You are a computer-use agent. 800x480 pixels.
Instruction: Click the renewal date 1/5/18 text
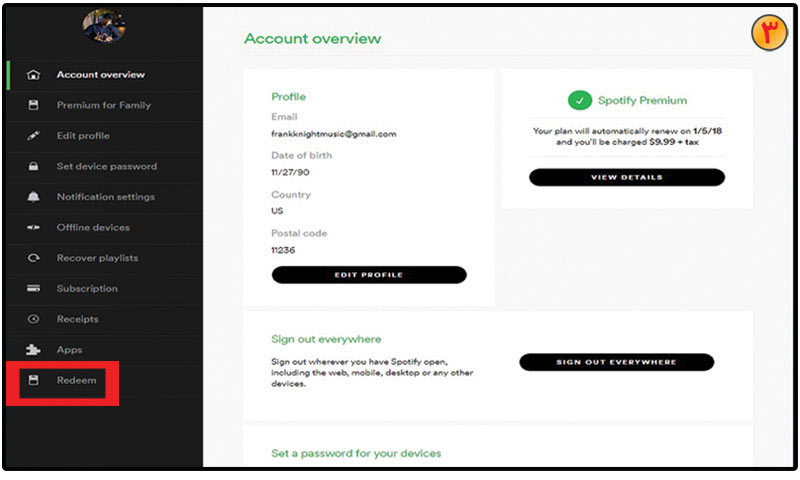point(707,131)
